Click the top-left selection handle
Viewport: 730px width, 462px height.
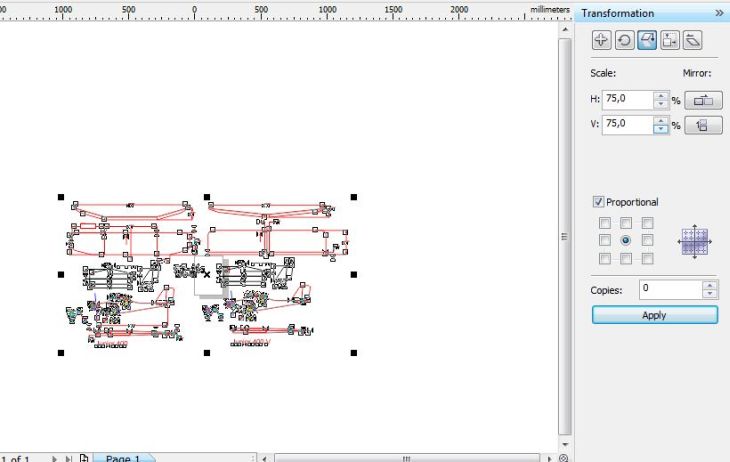pyautogui.click(x=61, y=197)
